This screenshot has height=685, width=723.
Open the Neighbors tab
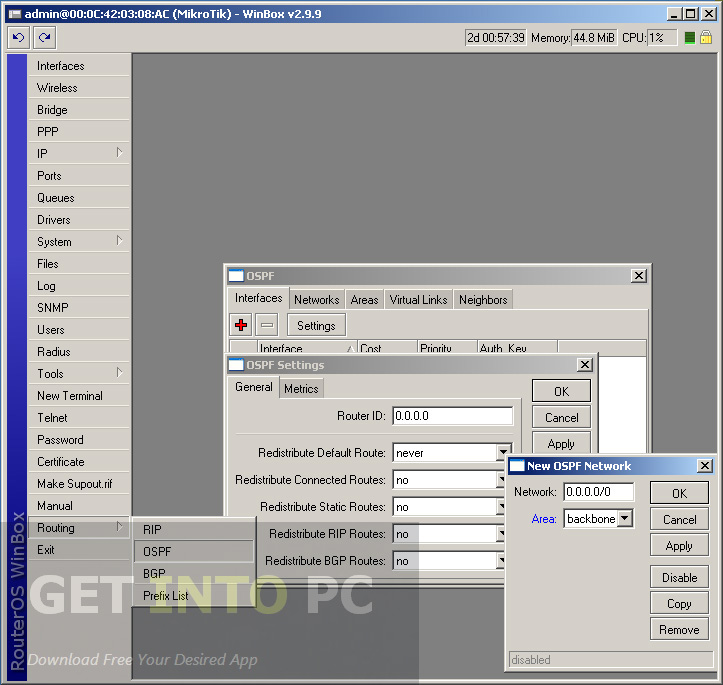click(483, 300)
